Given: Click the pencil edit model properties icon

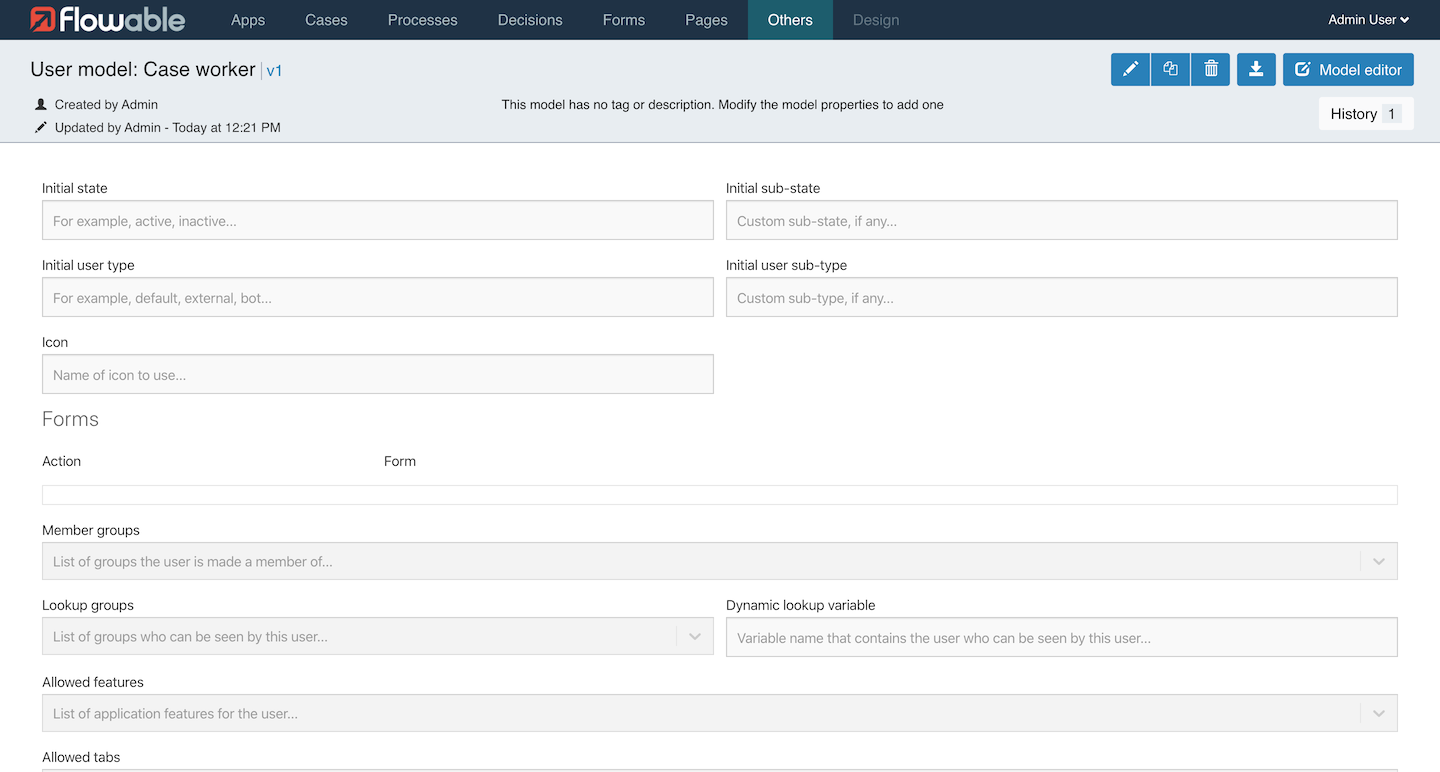Looking at the screenshot, I should (x=1130, y=70).
